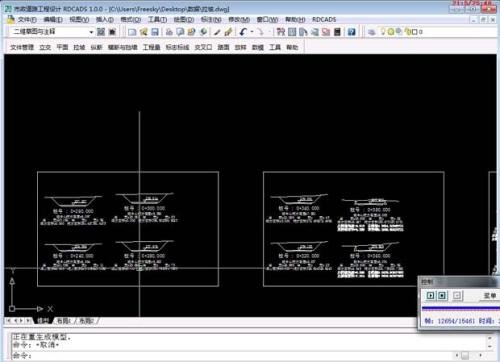Click in the 命令: command input line
This screenshot has width=500, height=362.
(x=233, y=355)
